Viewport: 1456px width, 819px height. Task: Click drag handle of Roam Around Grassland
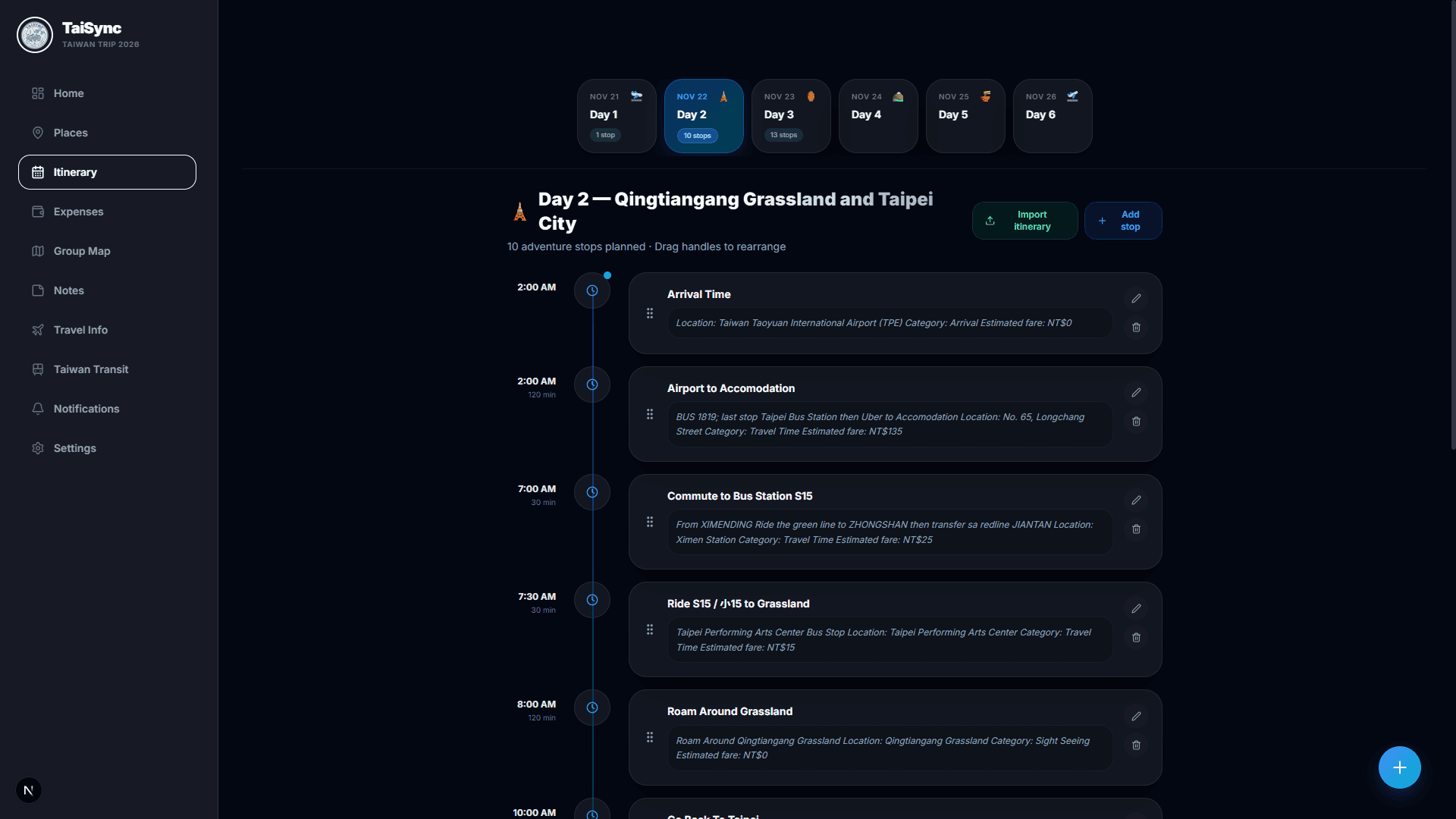tap(650, 737)
